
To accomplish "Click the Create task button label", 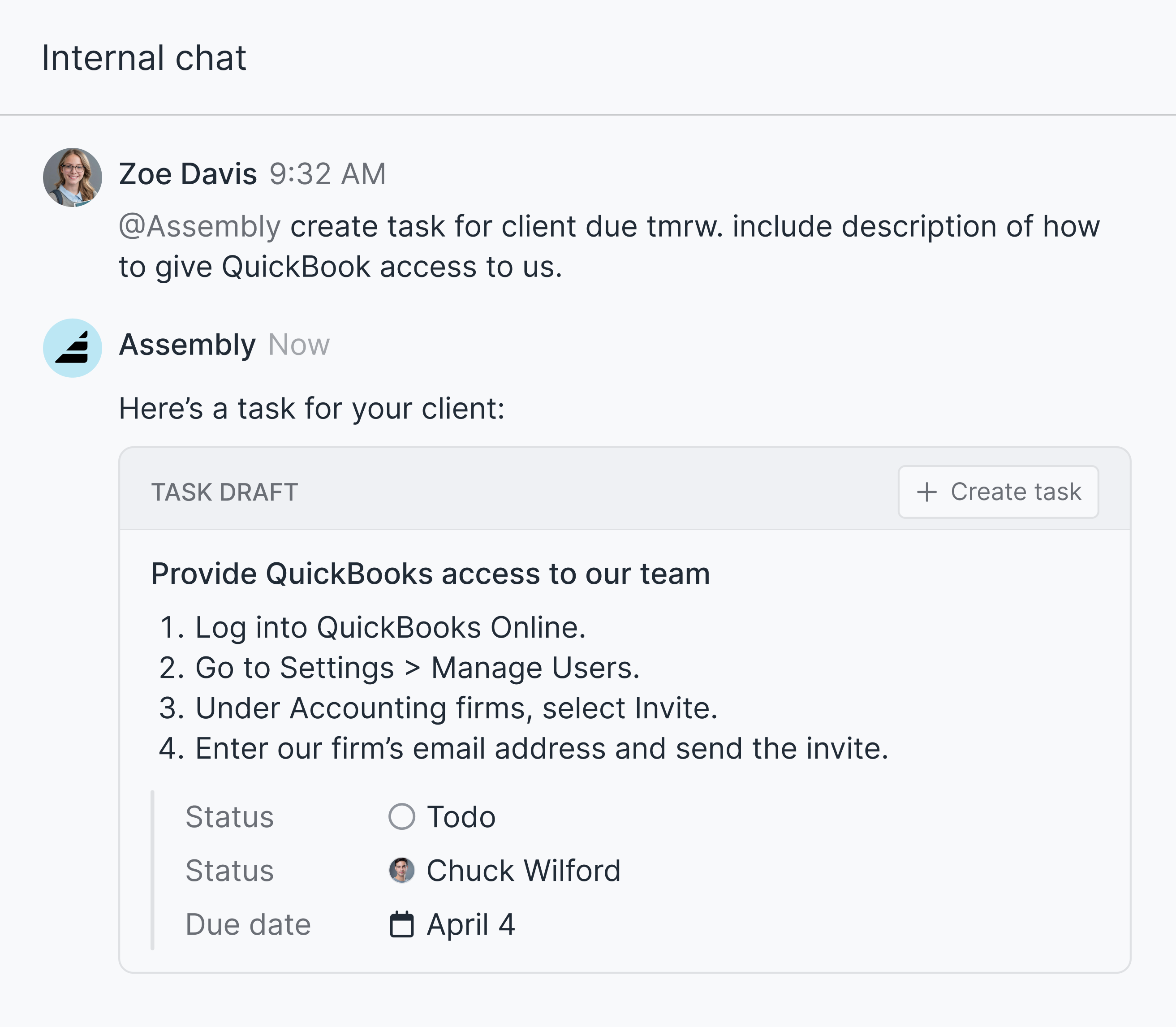I will 1016,492.
